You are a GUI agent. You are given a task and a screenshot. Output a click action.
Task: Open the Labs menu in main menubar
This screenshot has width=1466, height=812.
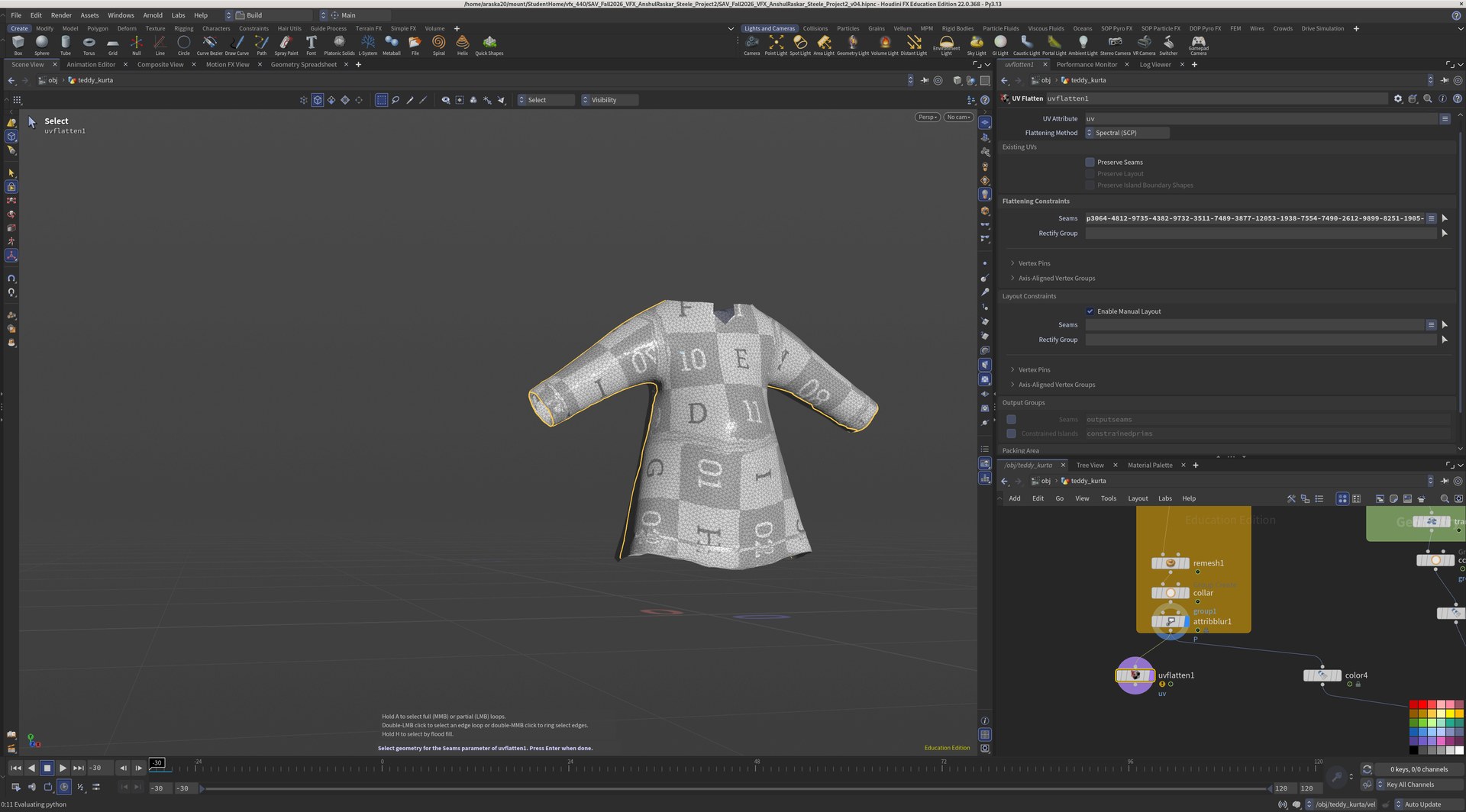pyautogui.click(x=178, y=15)
